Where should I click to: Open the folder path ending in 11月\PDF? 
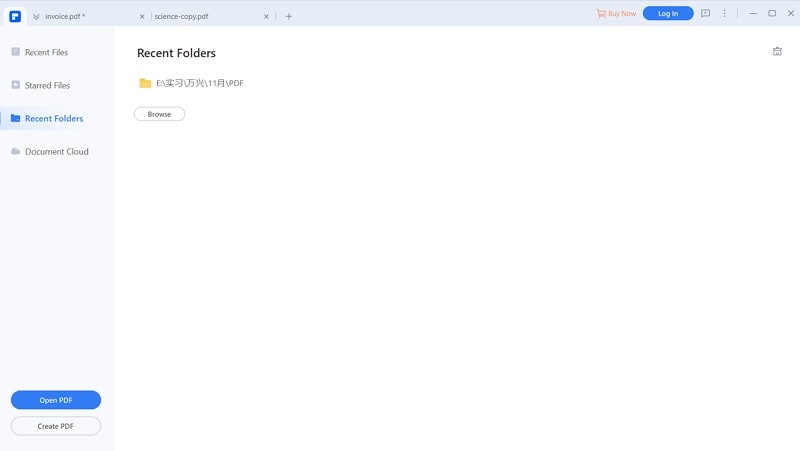[199, 83]
